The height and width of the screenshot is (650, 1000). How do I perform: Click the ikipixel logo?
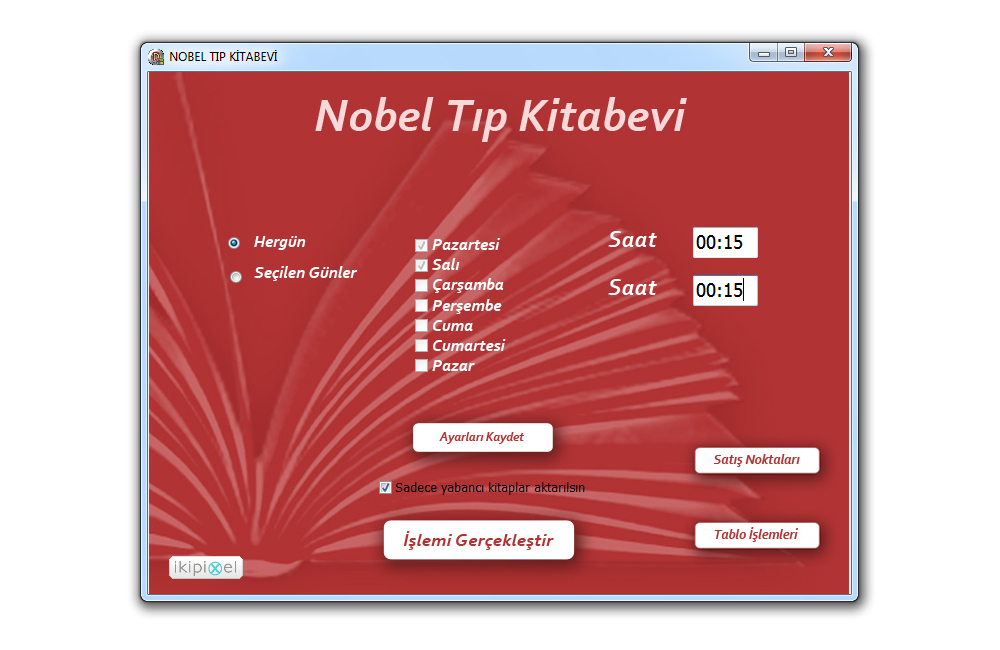[206, 568]
